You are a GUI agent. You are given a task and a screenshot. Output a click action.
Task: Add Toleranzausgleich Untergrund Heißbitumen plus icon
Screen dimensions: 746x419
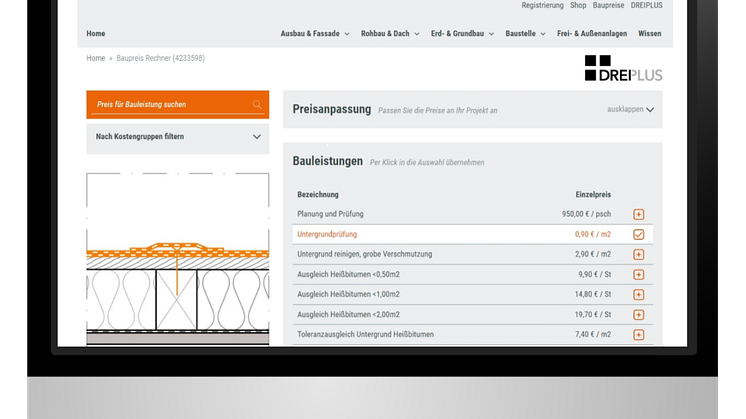[x=638, y=334]
